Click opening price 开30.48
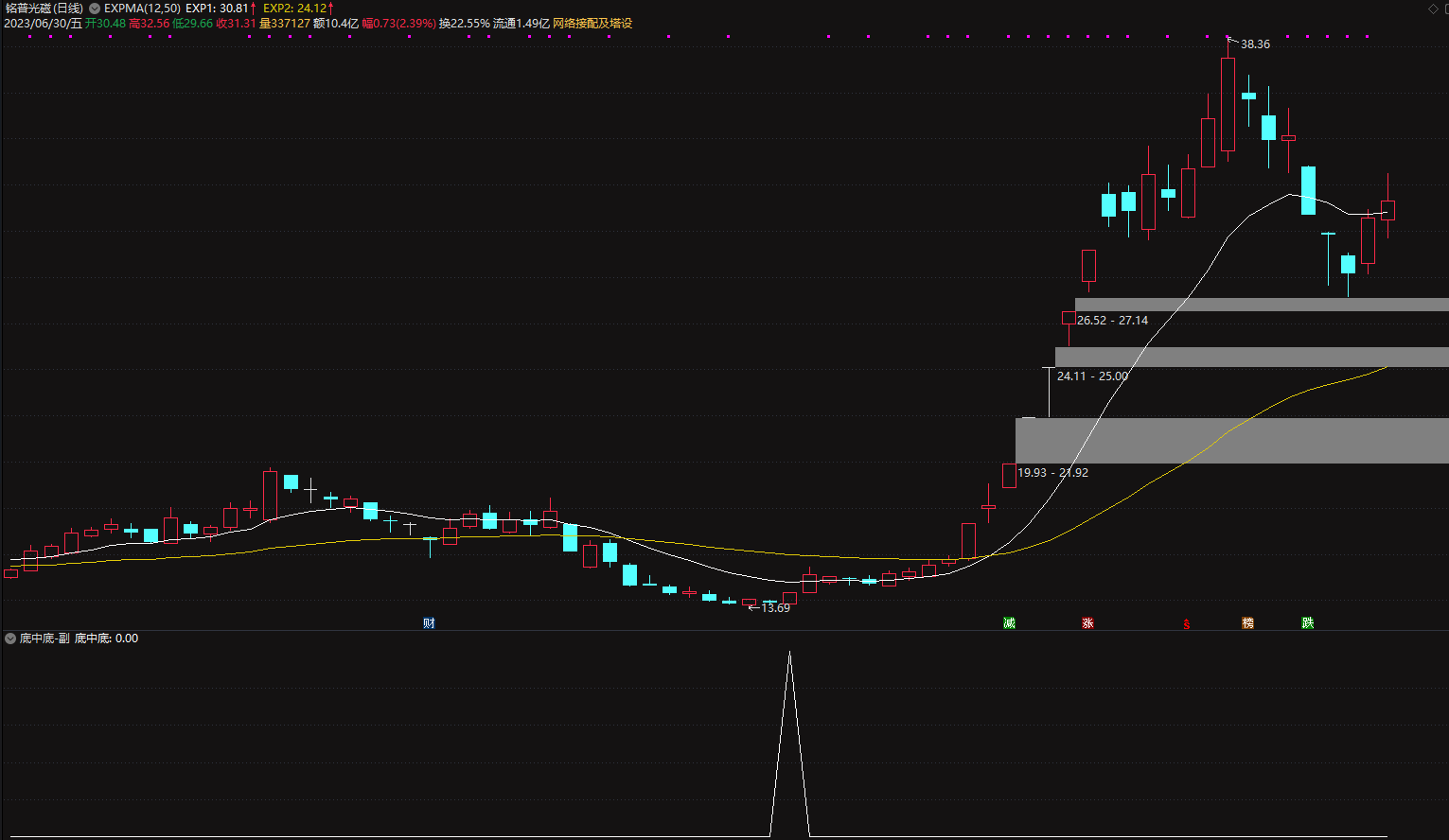Screen dimensions: 1449x840 click(x=105, y=23)
